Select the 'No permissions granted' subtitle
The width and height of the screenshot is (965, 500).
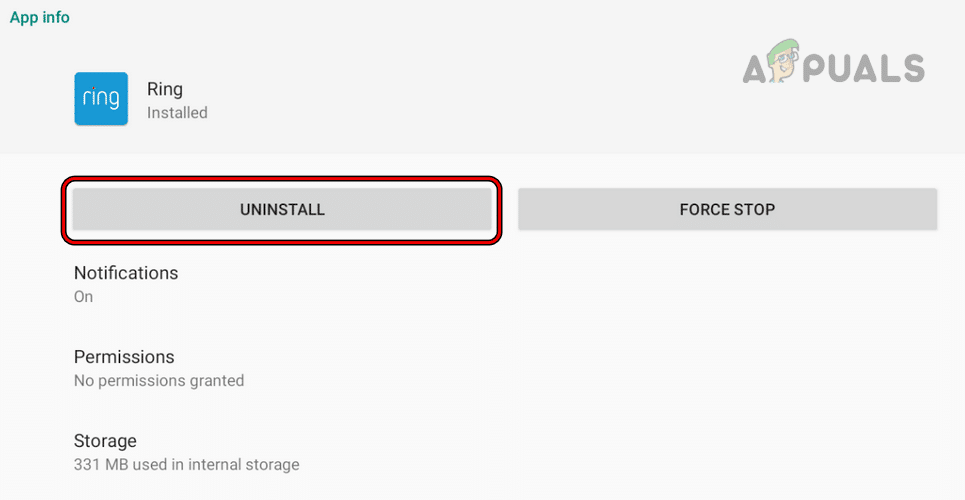(x=159, y=381)
